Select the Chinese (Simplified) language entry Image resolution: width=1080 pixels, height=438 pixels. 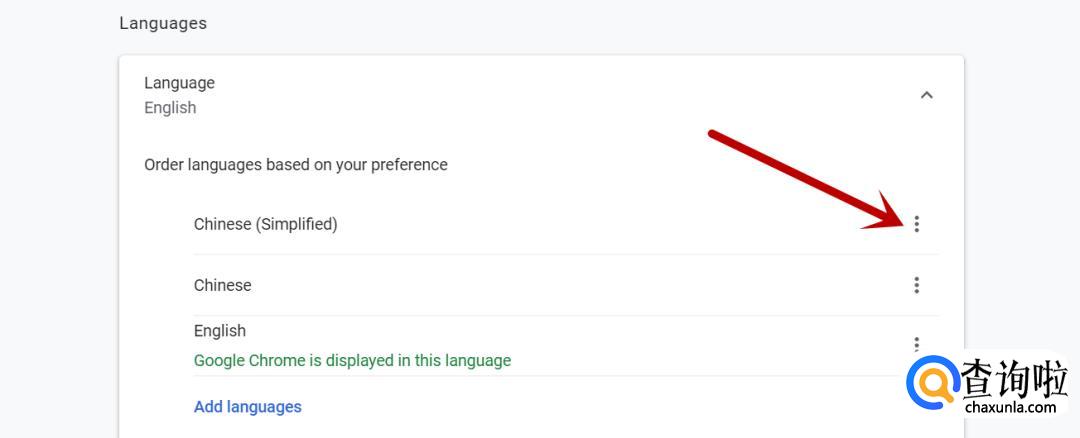(265, 224)
